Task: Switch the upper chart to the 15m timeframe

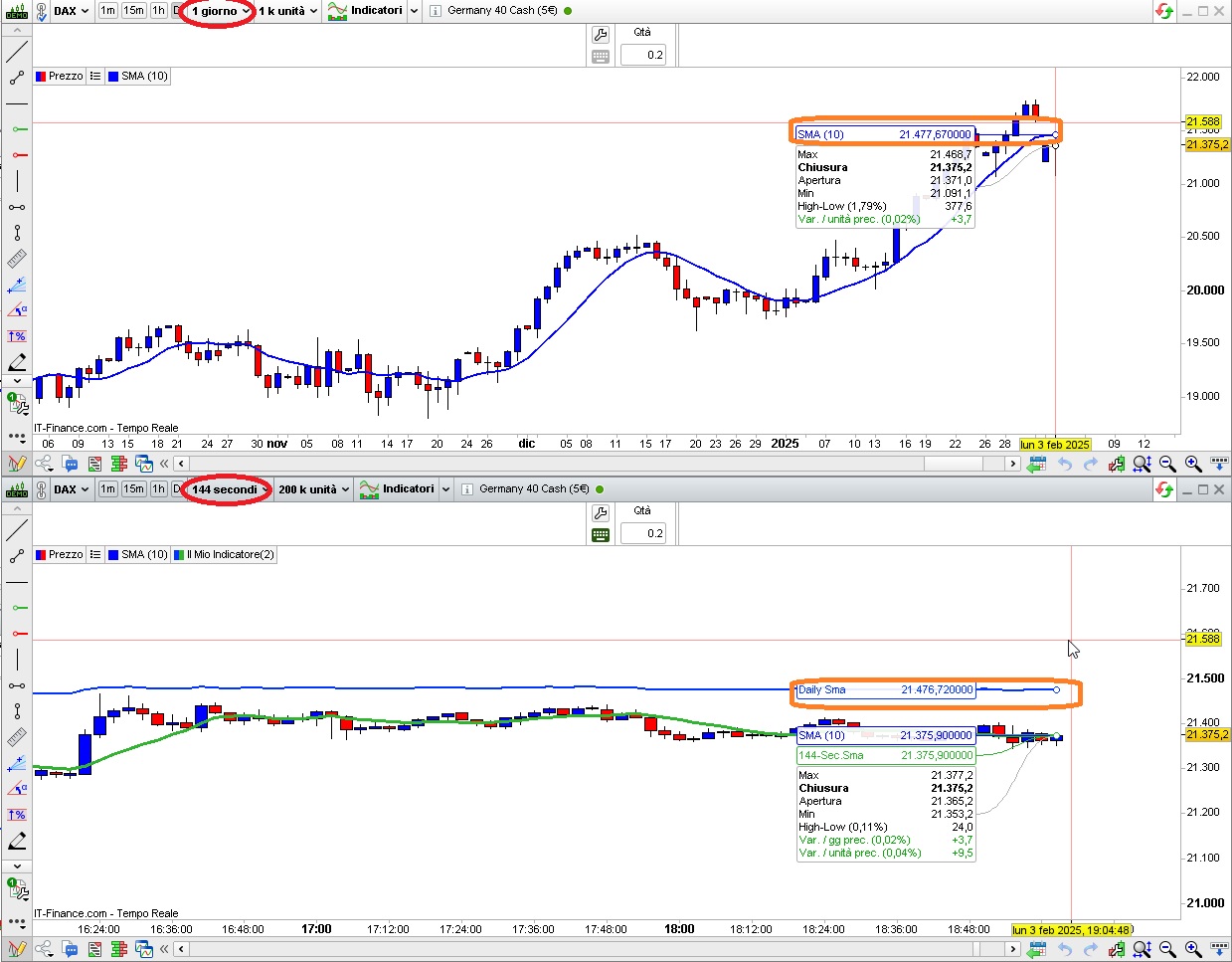Action: pyautogui.click(x=133, y=11)
